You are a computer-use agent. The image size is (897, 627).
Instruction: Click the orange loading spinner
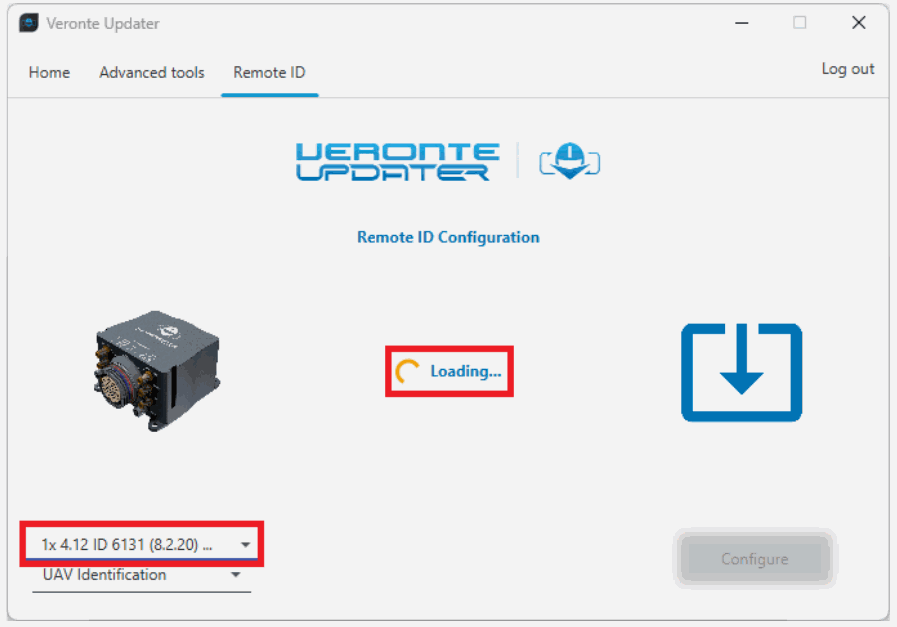click(407, 372)
